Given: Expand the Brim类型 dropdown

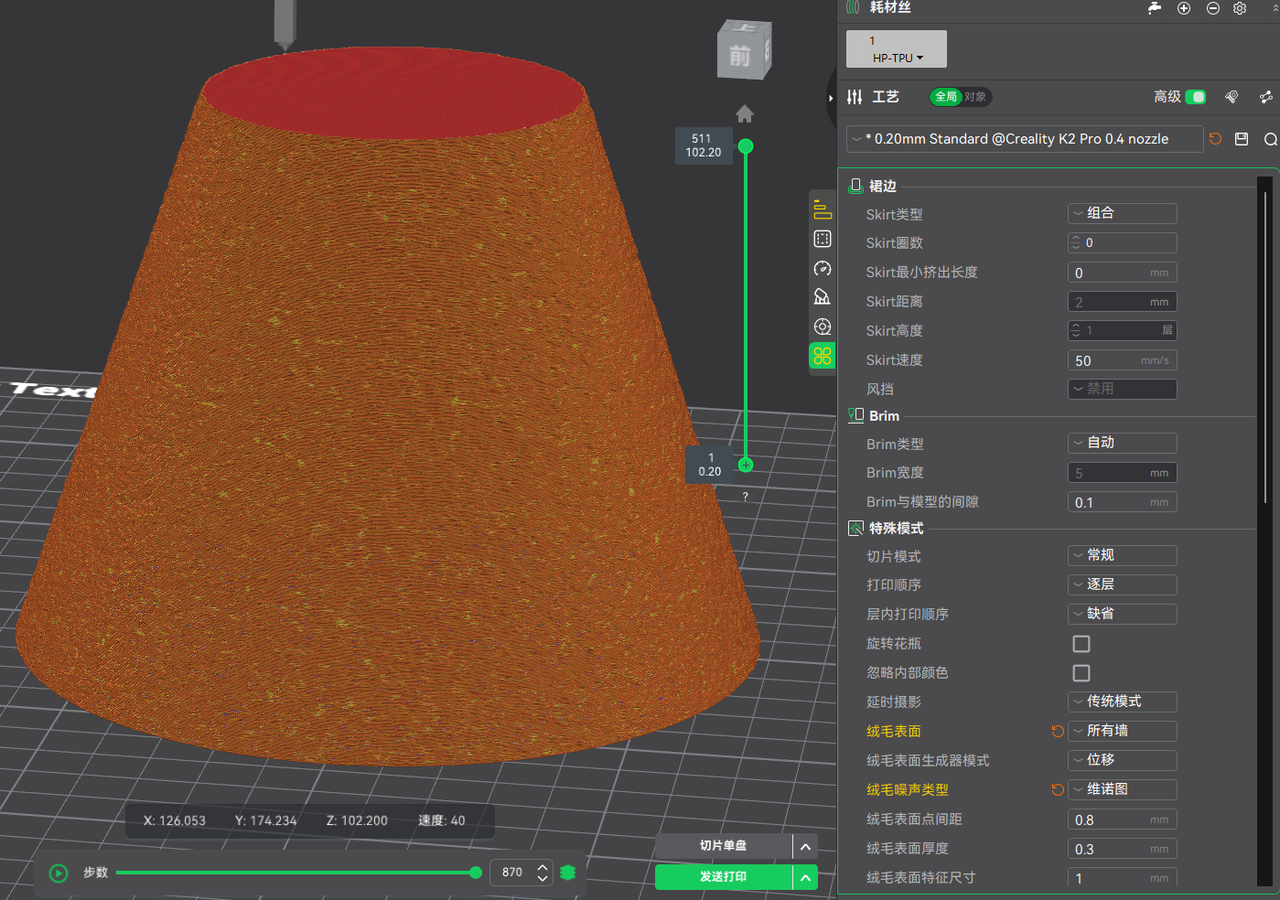Looking at the screenshot, I should tap(1122, 443).
